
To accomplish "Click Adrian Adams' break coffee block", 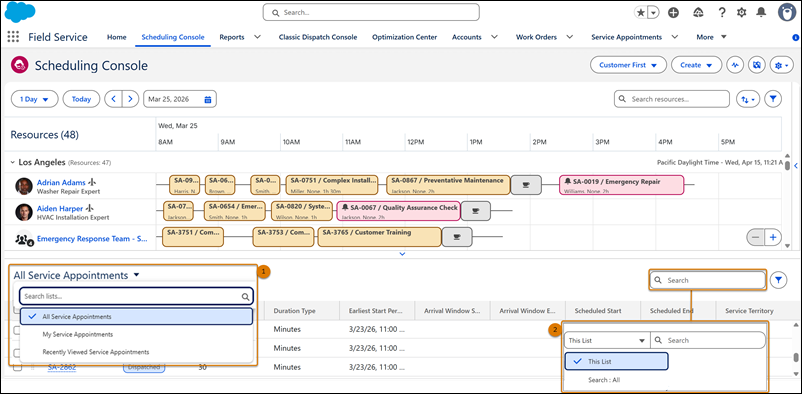I will [526, 185].
